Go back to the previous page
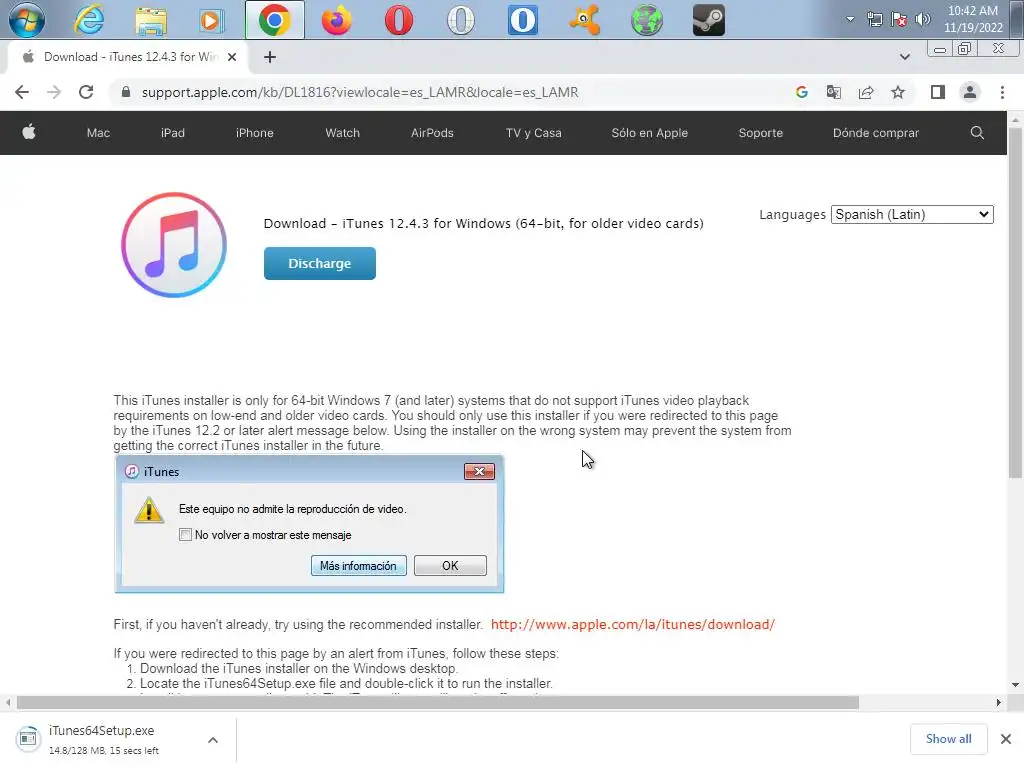The width and height of the screenshot is (1024, 768). click(22, 92)
